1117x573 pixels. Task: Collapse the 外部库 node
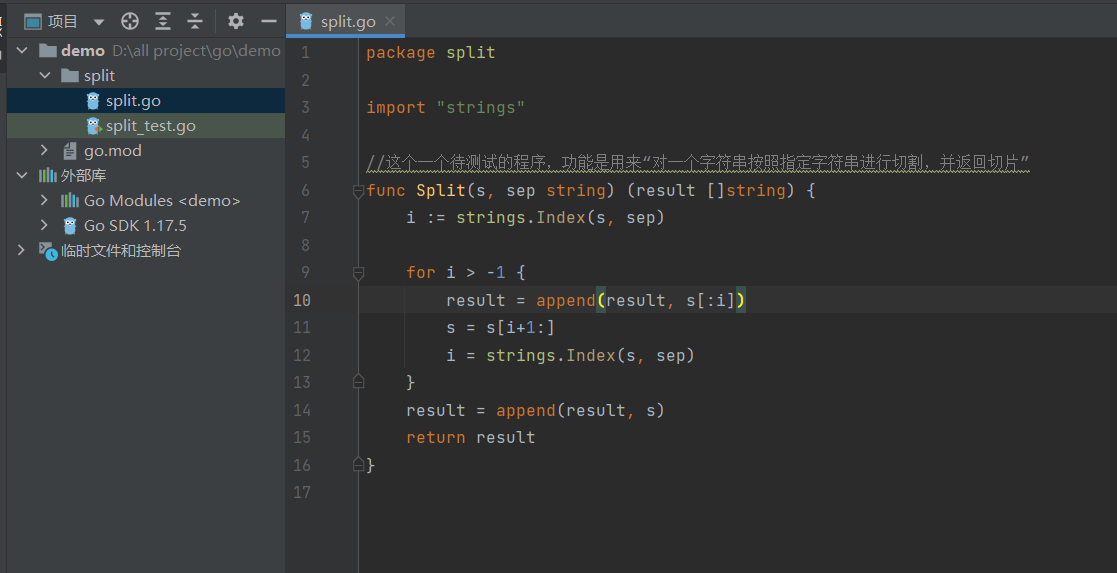22,175
